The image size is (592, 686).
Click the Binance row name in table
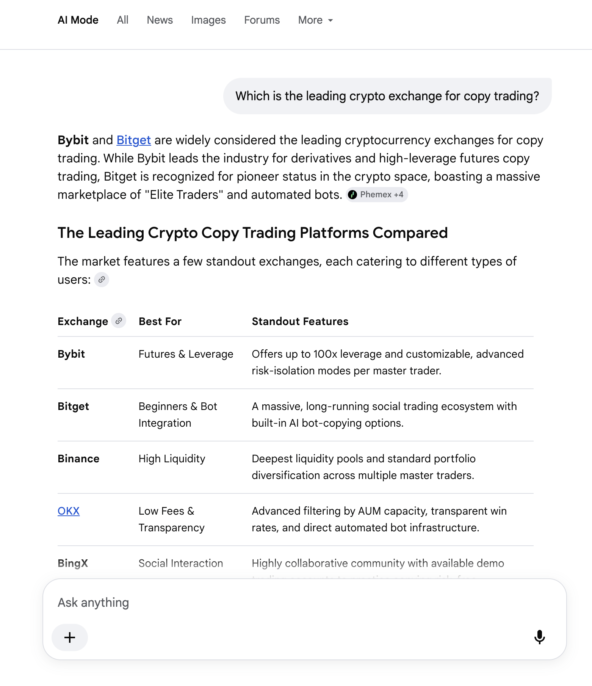coord(78,458)
